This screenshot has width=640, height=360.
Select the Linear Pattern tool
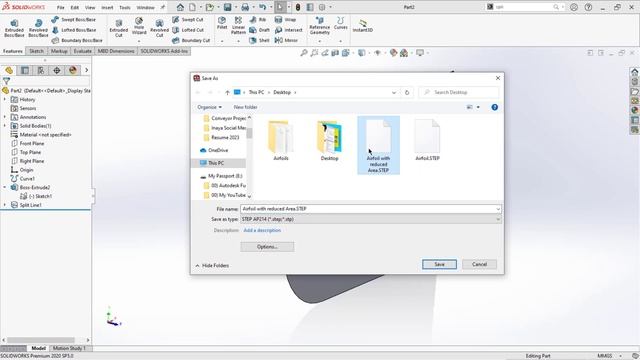(238, 25)
